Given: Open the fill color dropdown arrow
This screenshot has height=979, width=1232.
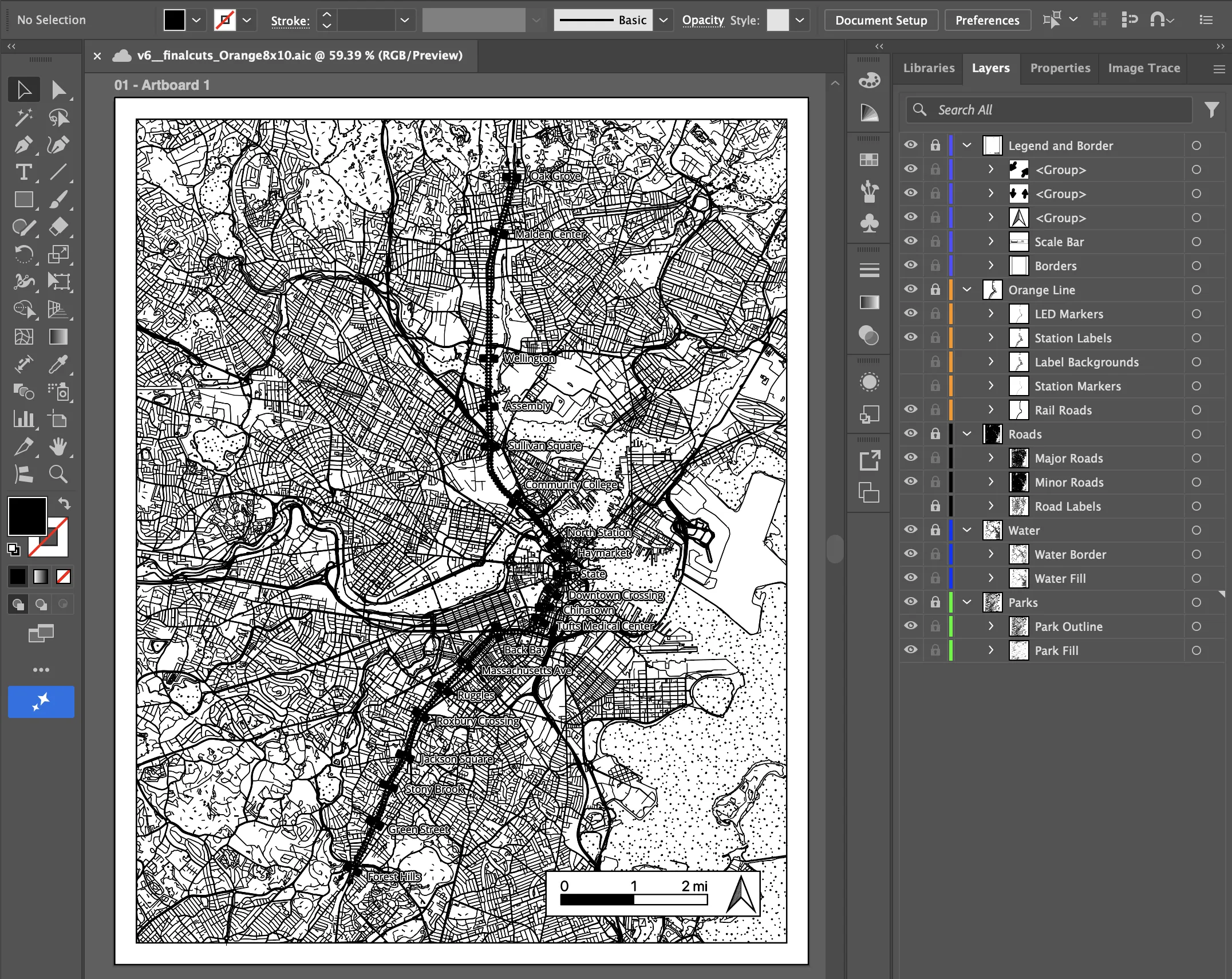Looking at the screenshot, I should 196,20.
